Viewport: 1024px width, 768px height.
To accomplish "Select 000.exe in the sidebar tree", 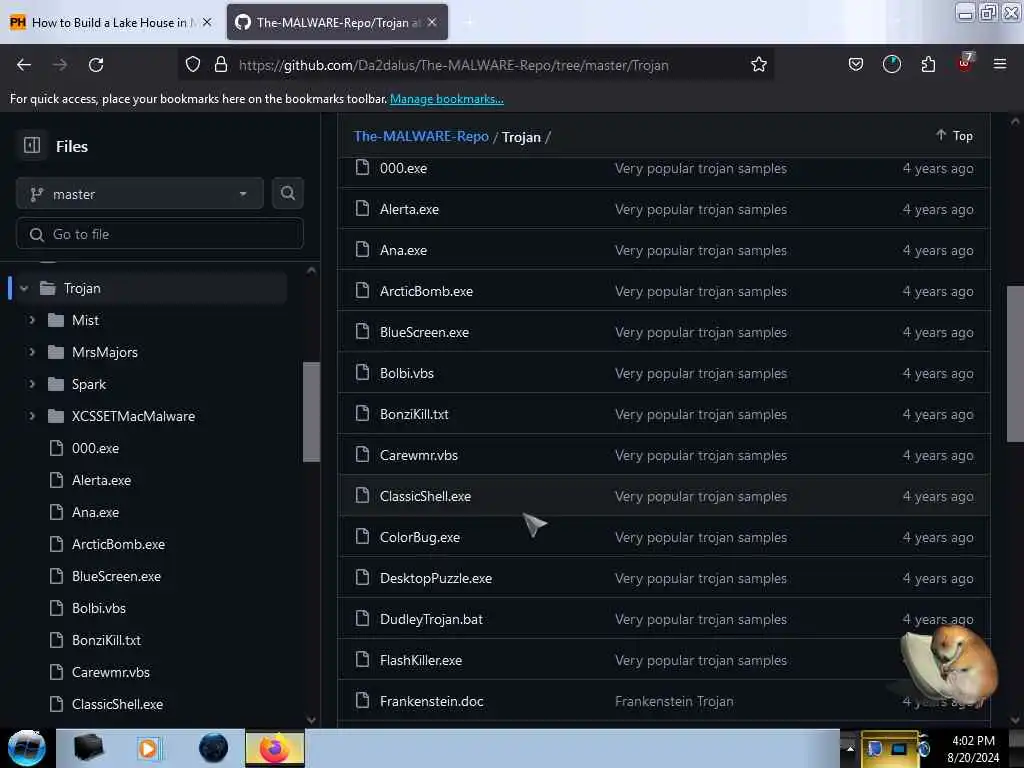I will (95, 448).
